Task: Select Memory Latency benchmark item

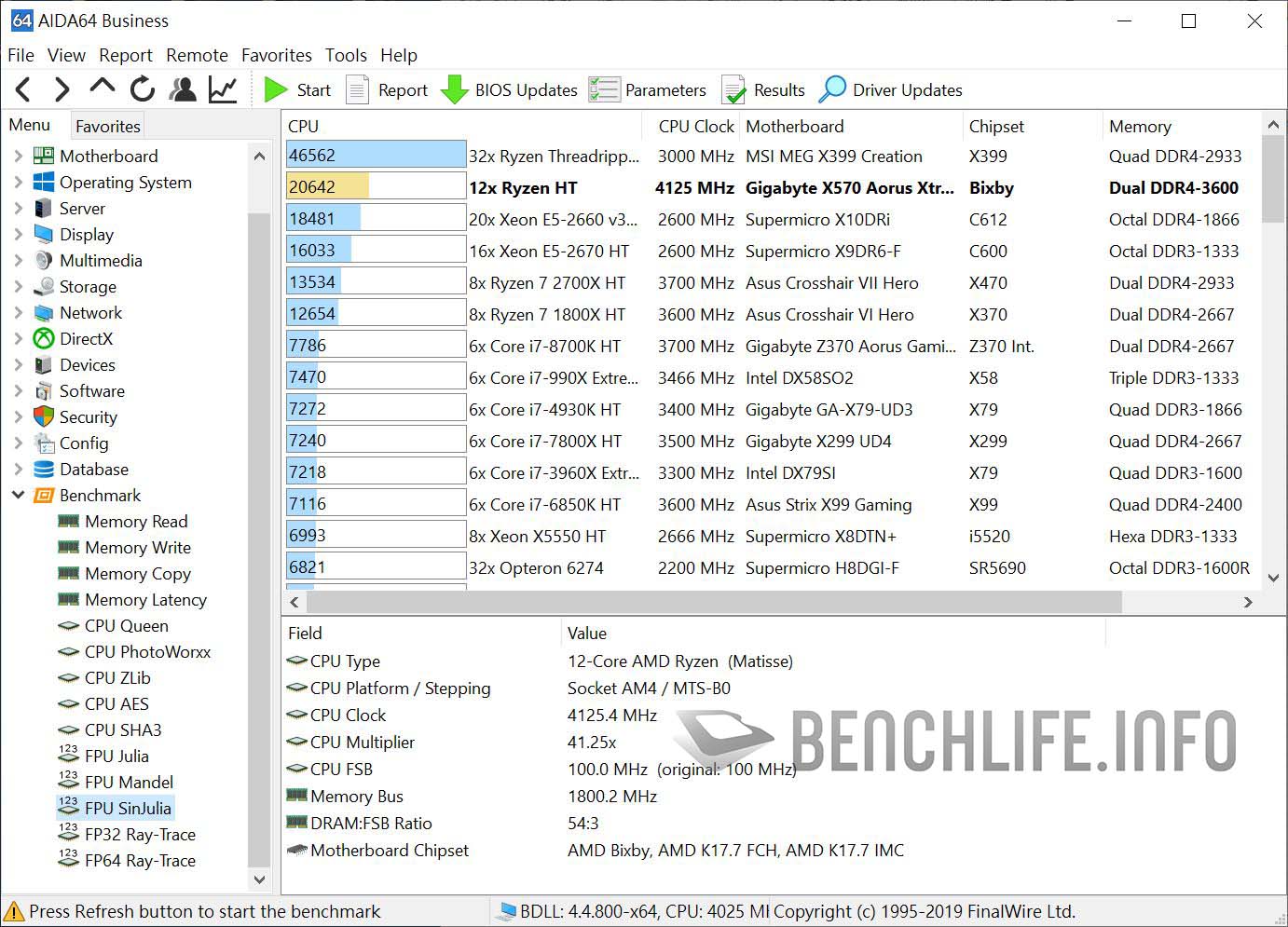Action: pyautogui.click(x=145, y=600)
